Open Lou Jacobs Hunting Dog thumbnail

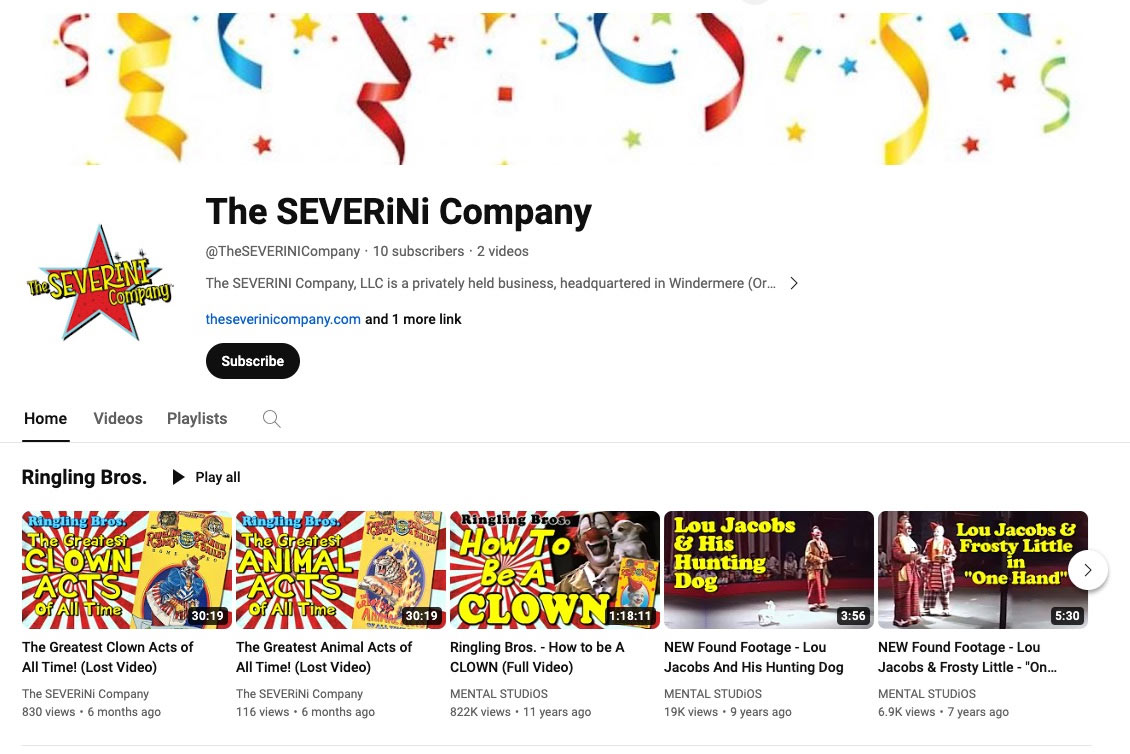769,569
